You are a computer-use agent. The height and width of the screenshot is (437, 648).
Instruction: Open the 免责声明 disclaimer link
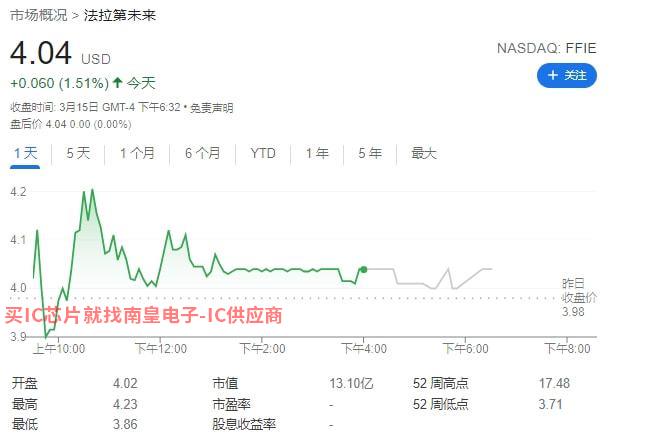tap(212, 108)
